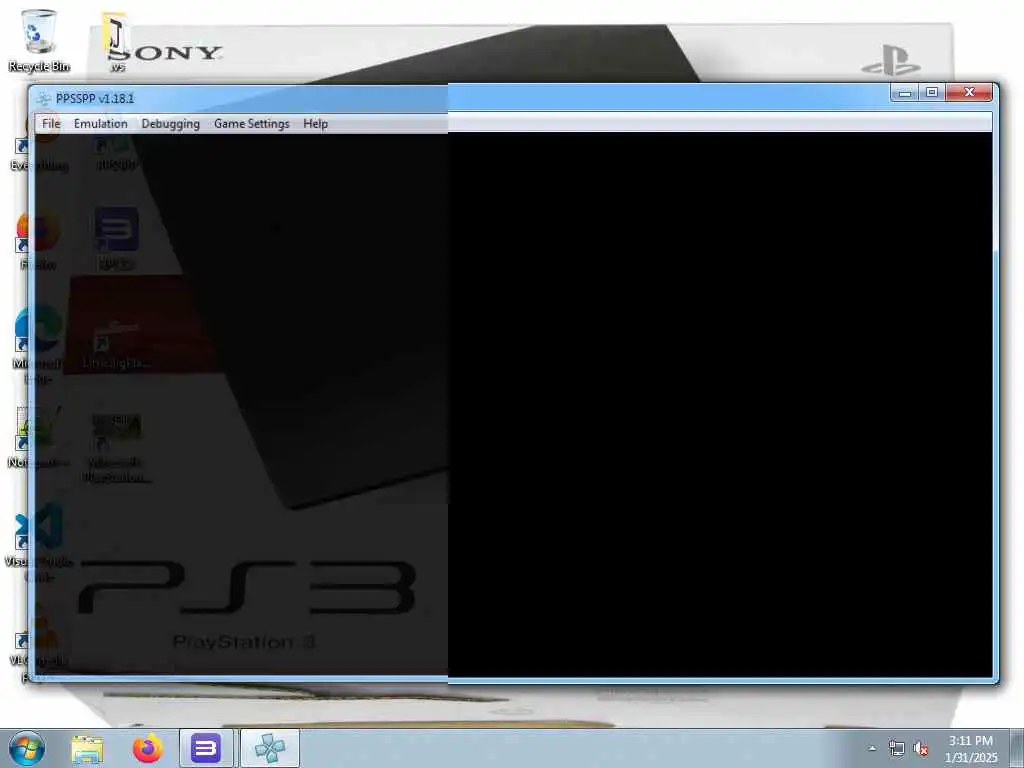Click the black PPSSPP emulator display area
Screen dimensions: 1024x768
[x=513, y=405]
